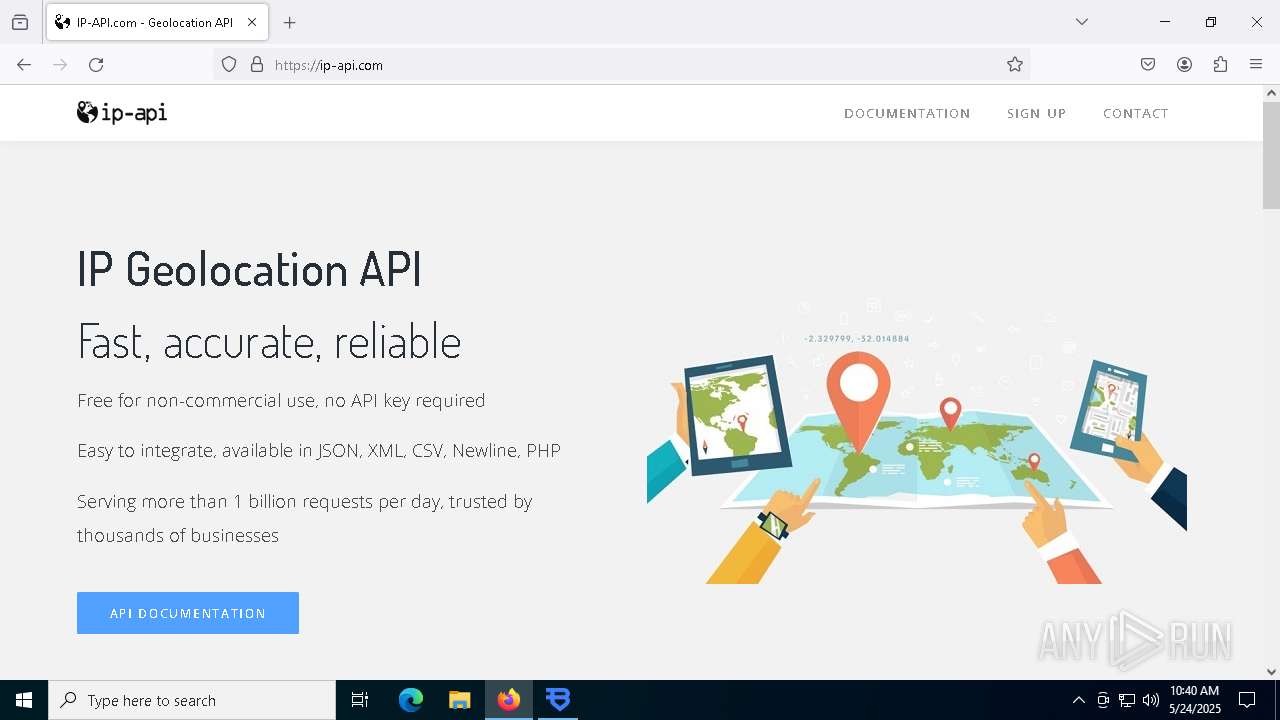The width and height of the screenshot is (1280, 720).
Task: View site security lock icon
Action: (257, 65)
